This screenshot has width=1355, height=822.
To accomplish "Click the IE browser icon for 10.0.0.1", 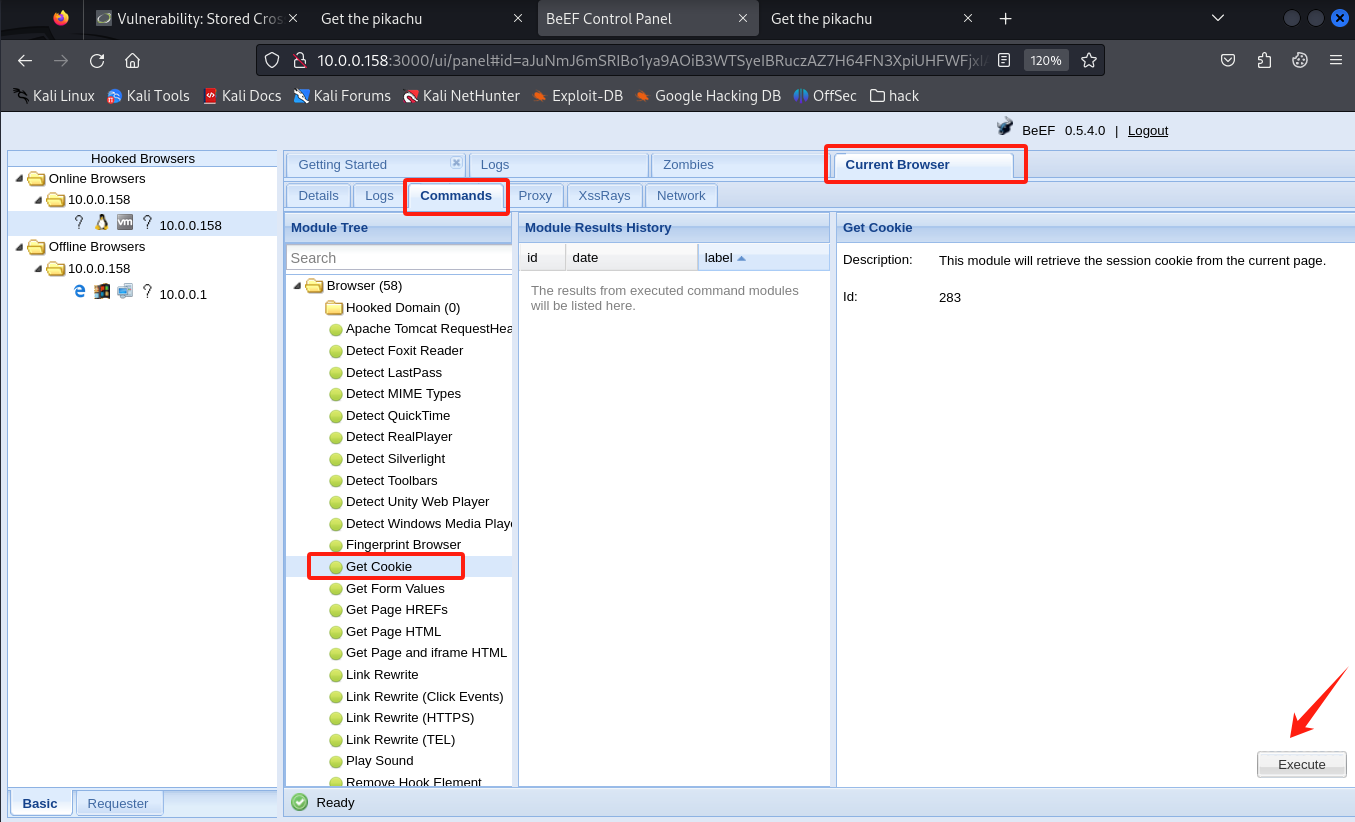I will click(x=80, y=291).
